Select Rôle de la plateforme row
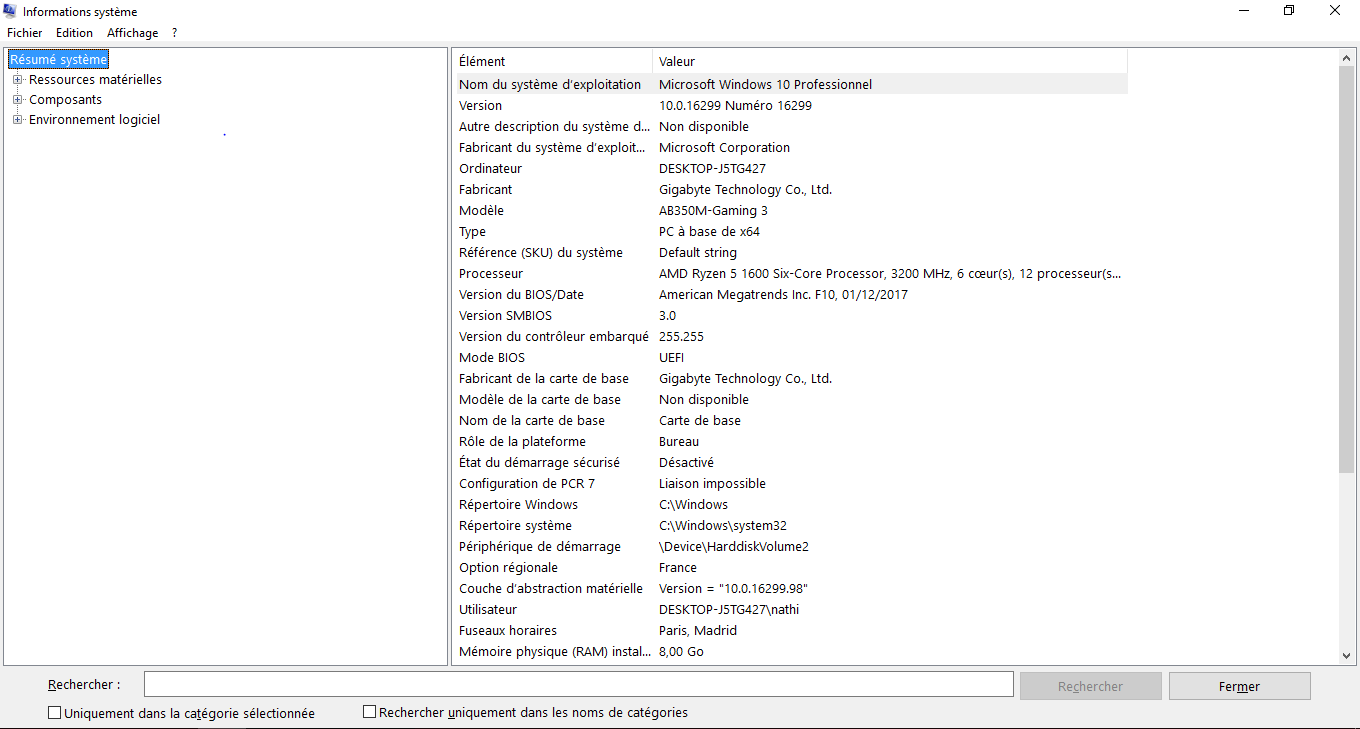The height and width of the screenshot is (729, 1360). 791,441
